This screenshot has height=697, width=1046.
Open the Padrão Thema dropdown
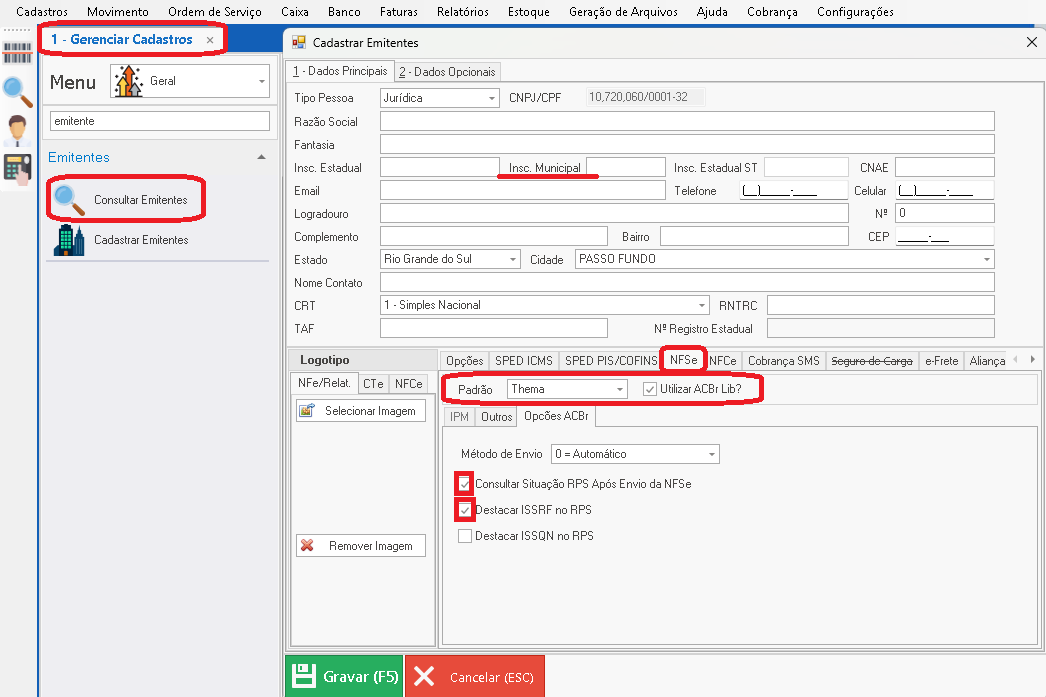[620, 390]
